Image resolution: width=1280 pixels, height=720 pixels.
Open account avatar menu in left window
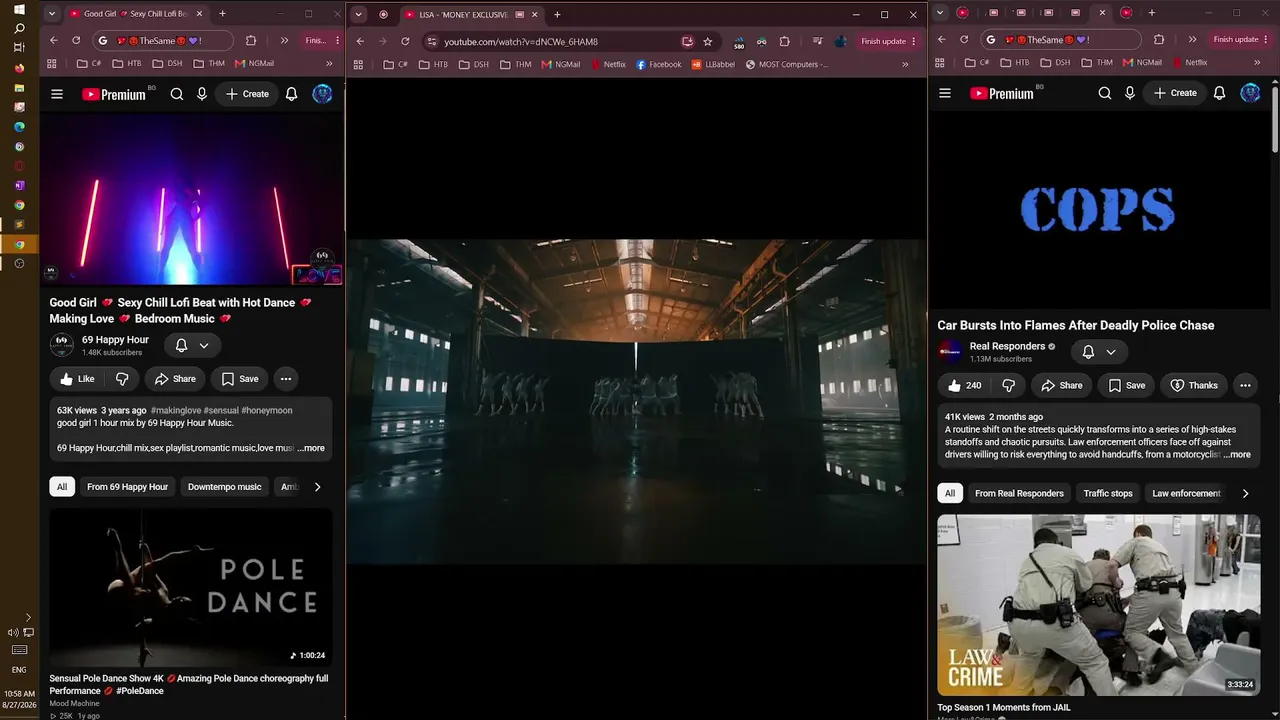coord(322,94)
